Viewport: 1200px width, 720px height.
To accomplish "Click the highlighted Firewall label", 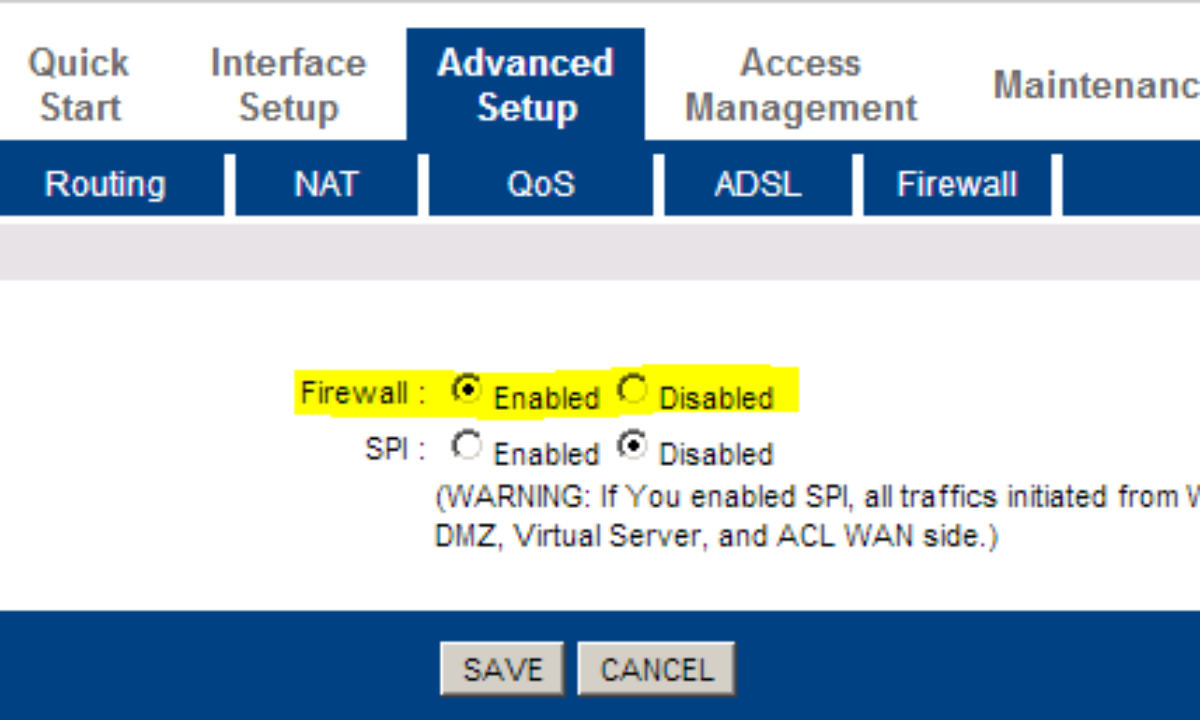I will [x=356, y=392].
